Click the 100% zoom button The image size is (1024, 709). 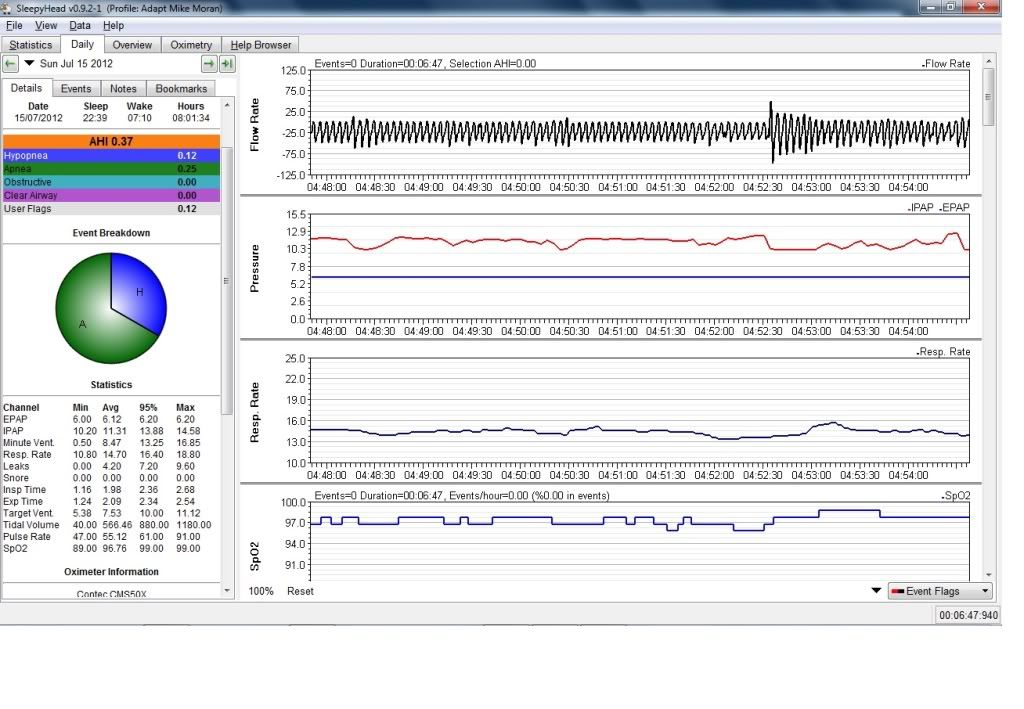click(x=261, y=591)
